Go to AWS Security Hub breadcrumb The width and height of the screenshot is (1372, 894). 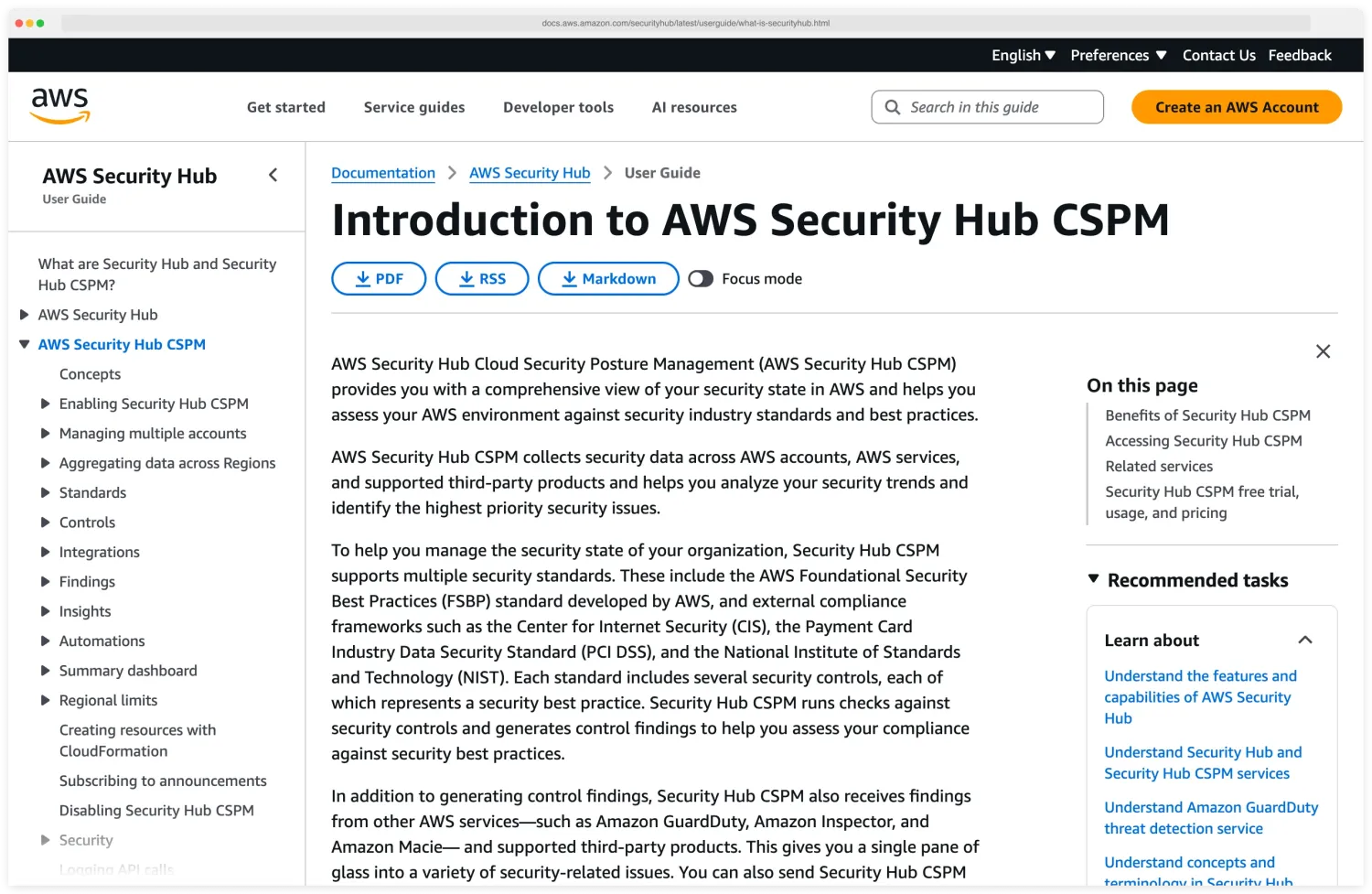coord(530,173)
